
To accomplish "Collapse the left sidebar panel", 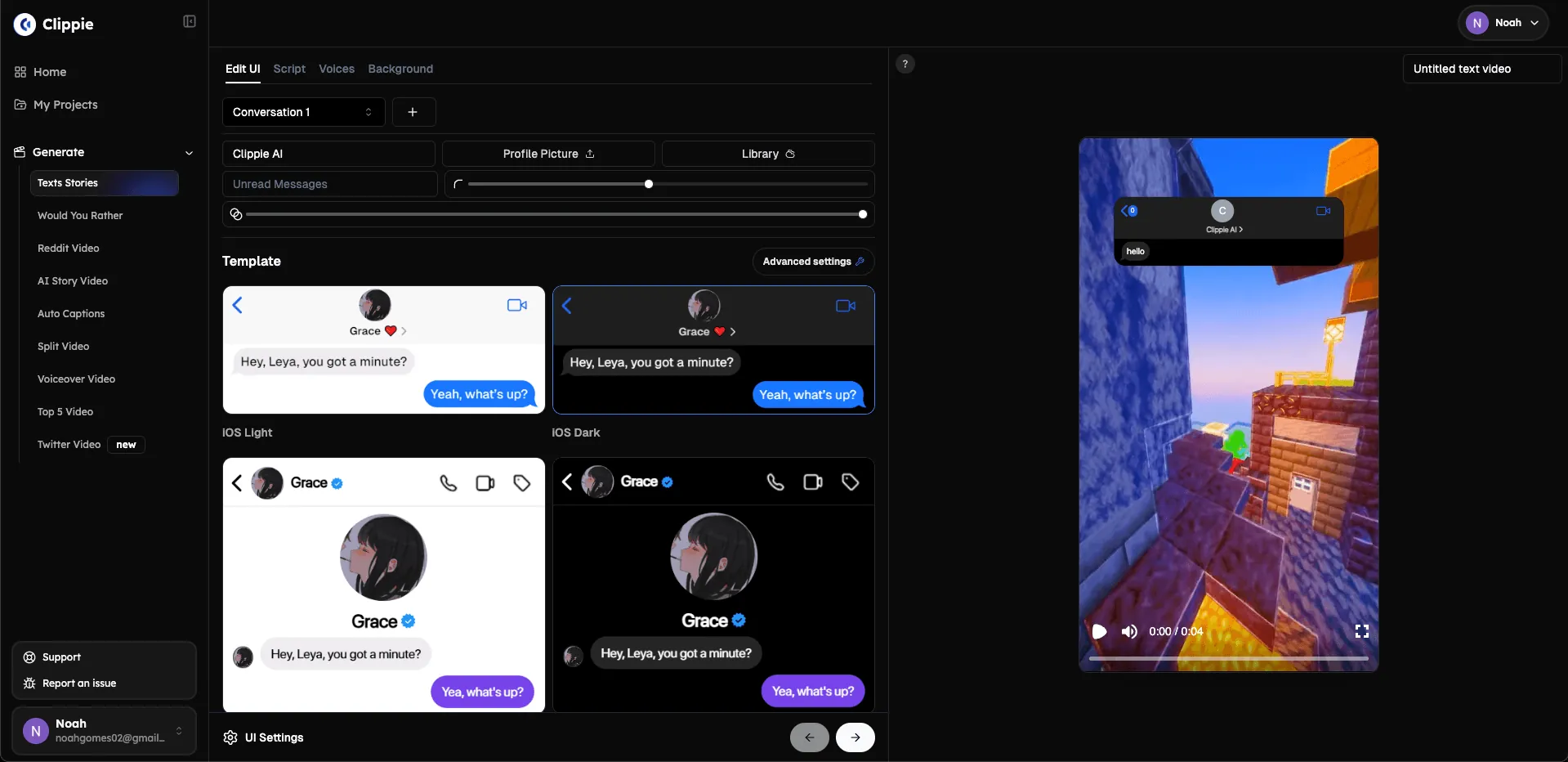I will [188, 21].
